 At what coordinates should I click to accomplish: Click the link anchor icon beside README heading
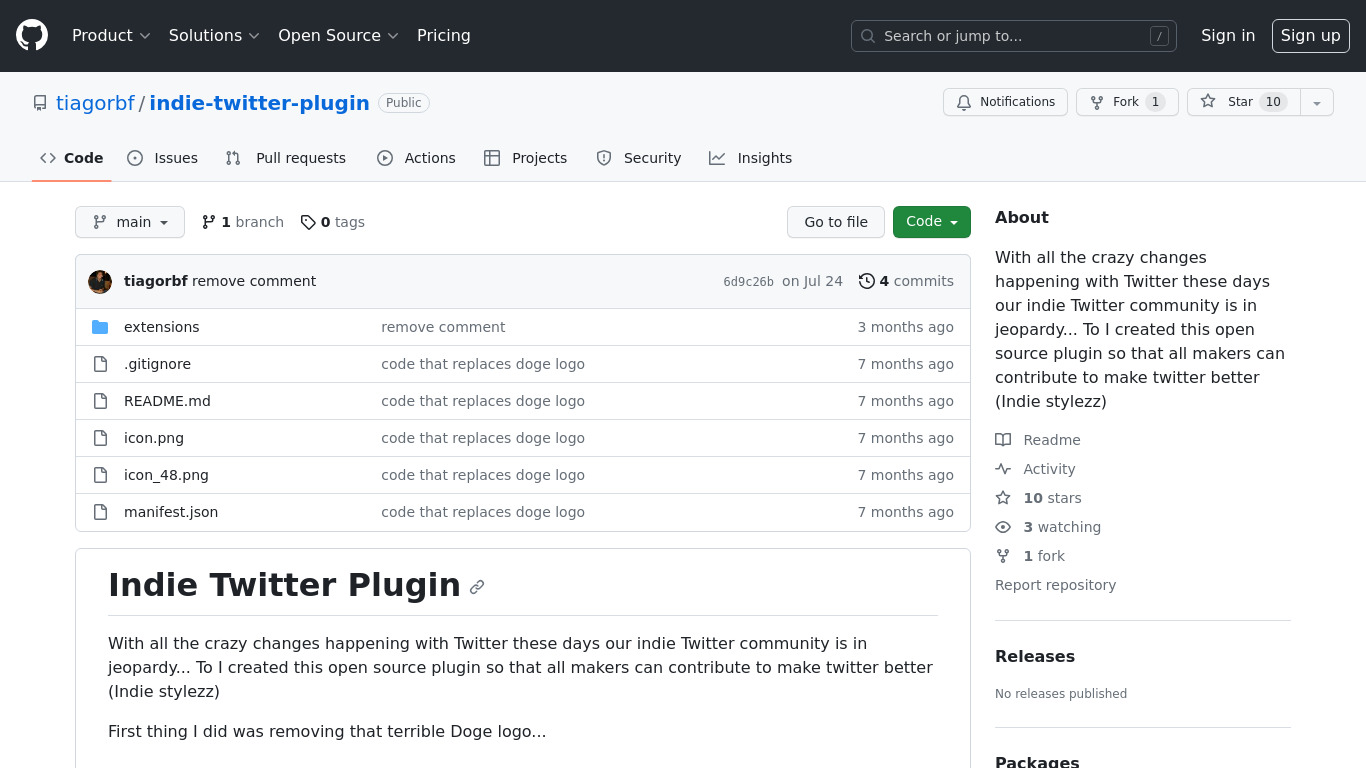(x=477, y=587)
